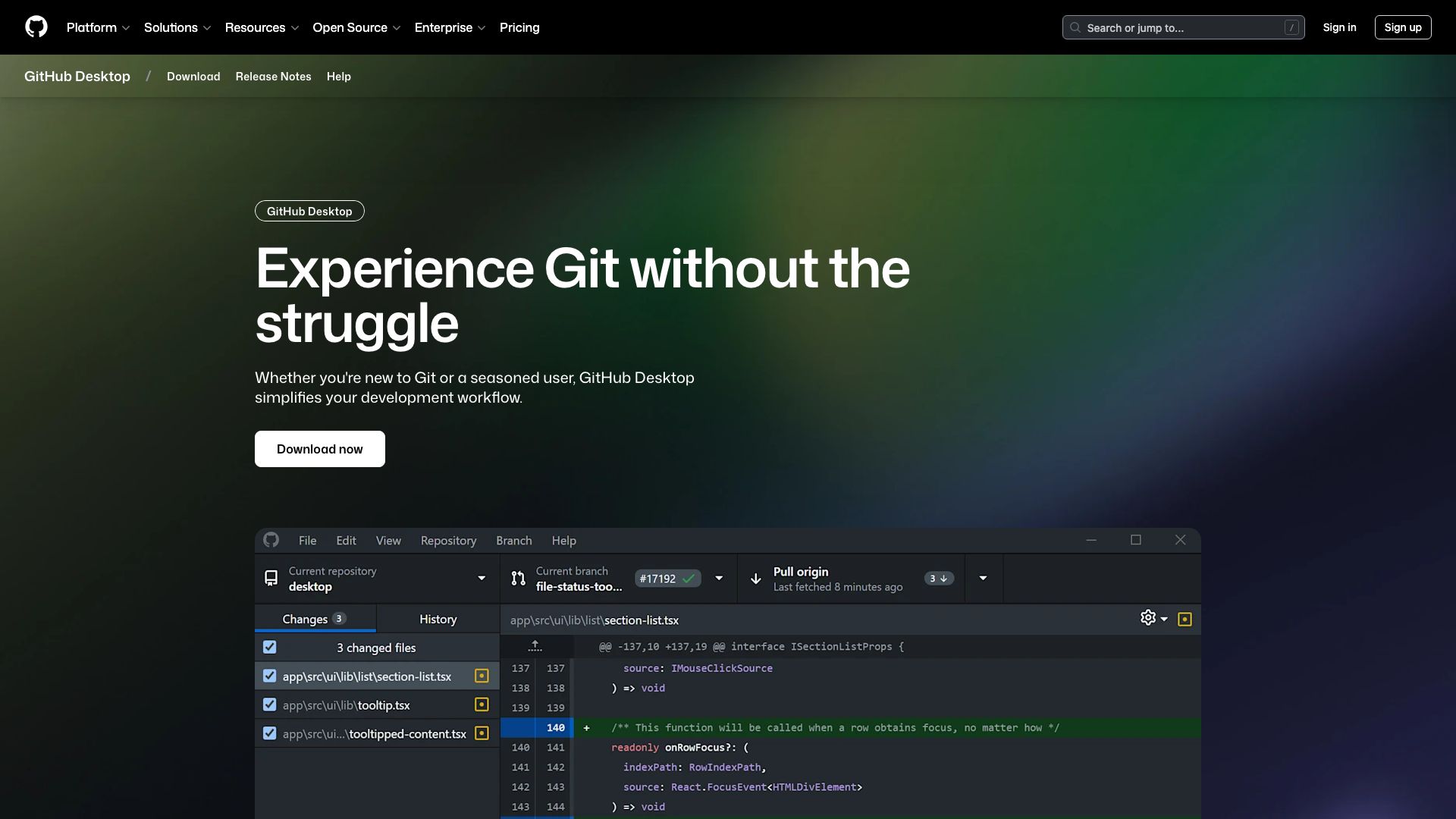1456x819 pixels.
Task: Click the expand hunk icon above the diff line numbers
Action: (x=535, y=646)
